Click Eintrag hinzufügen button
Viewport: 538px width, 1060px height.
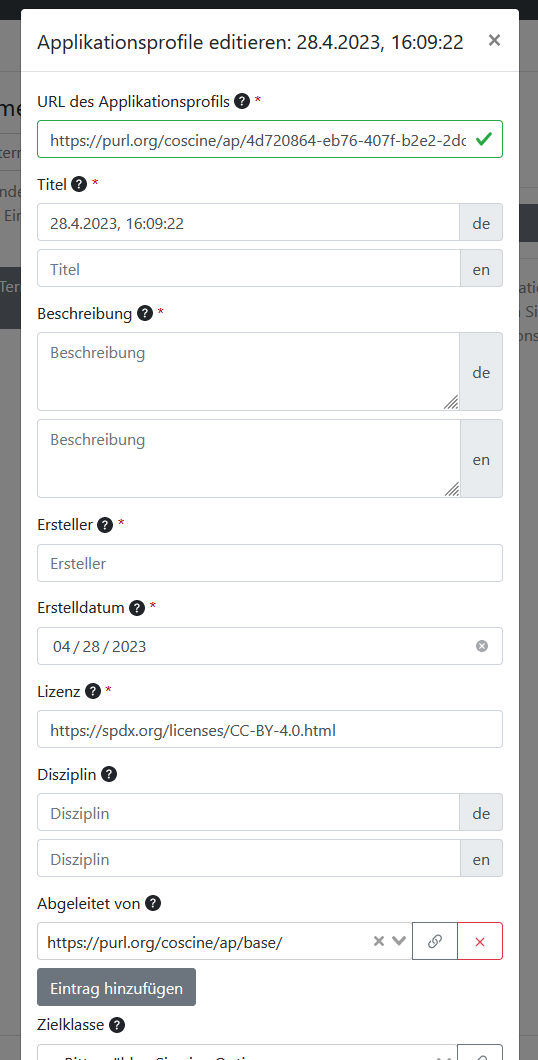[x=116, y=987]
